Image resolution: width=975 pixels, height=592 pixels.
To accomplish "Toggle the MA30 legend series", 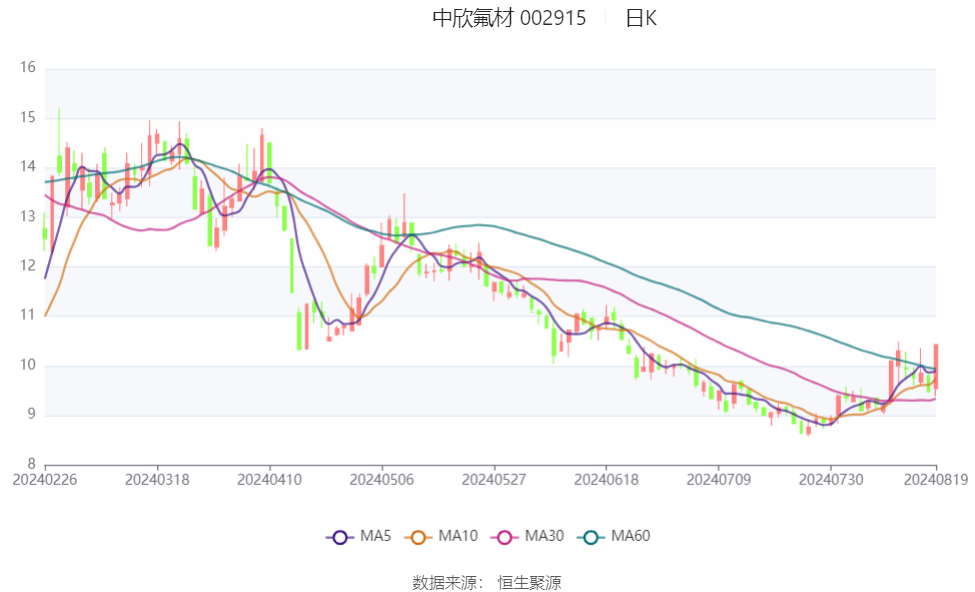I will 527,536.
